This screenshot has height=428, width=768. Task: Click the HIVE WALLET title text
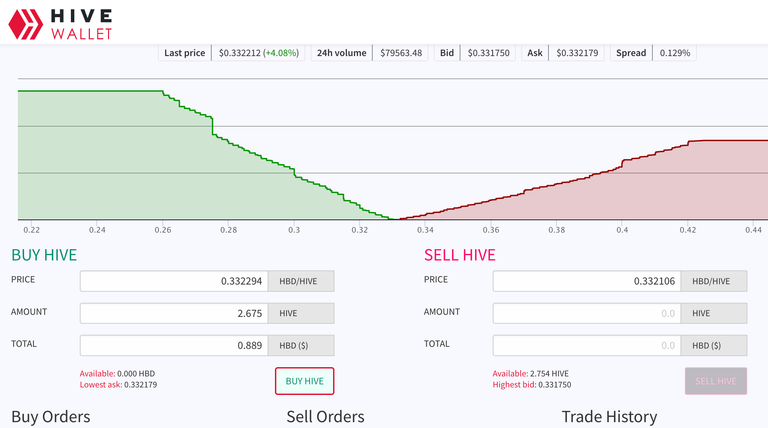81,24
